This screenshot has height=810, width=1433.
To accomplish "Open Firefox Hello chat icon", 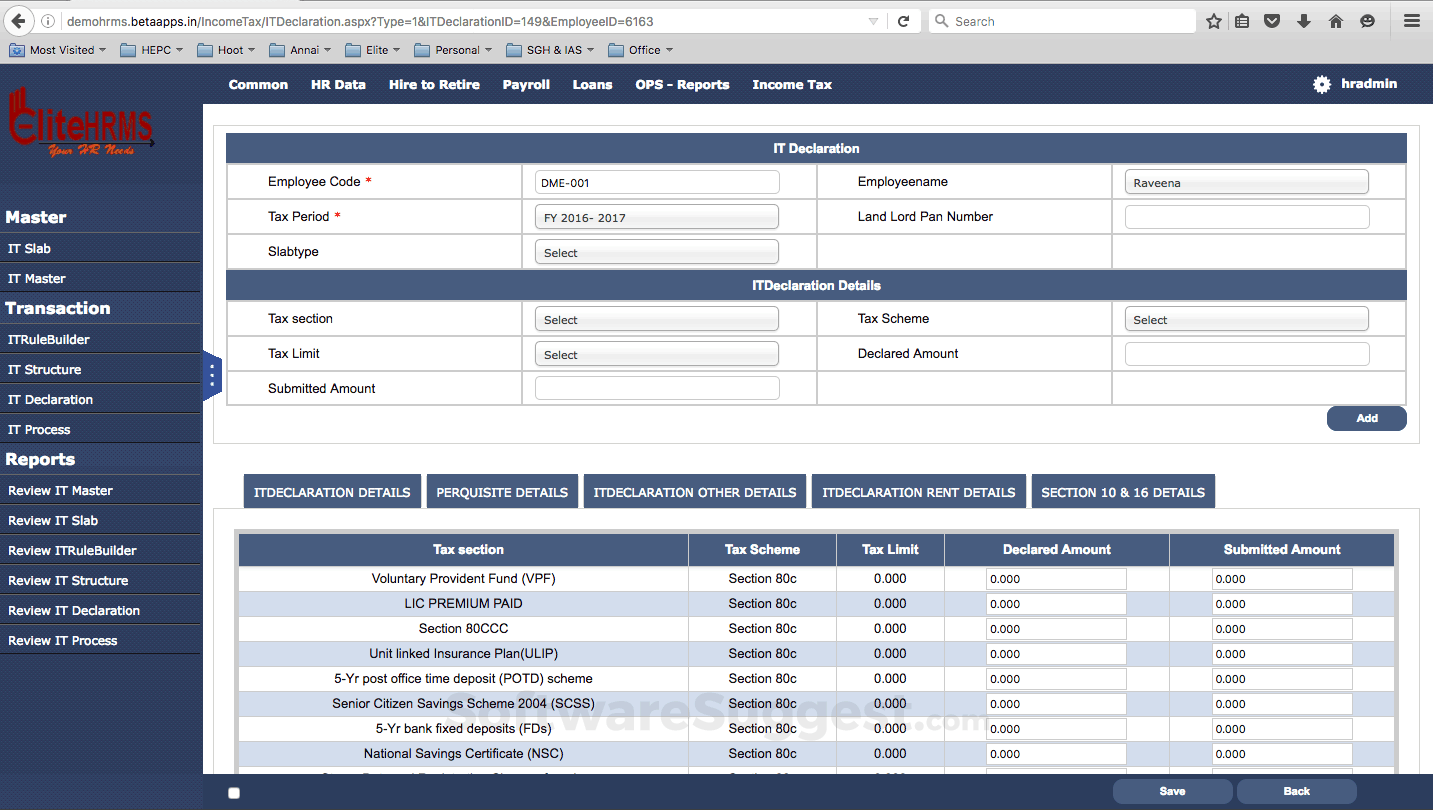I will coord(1367,20).
